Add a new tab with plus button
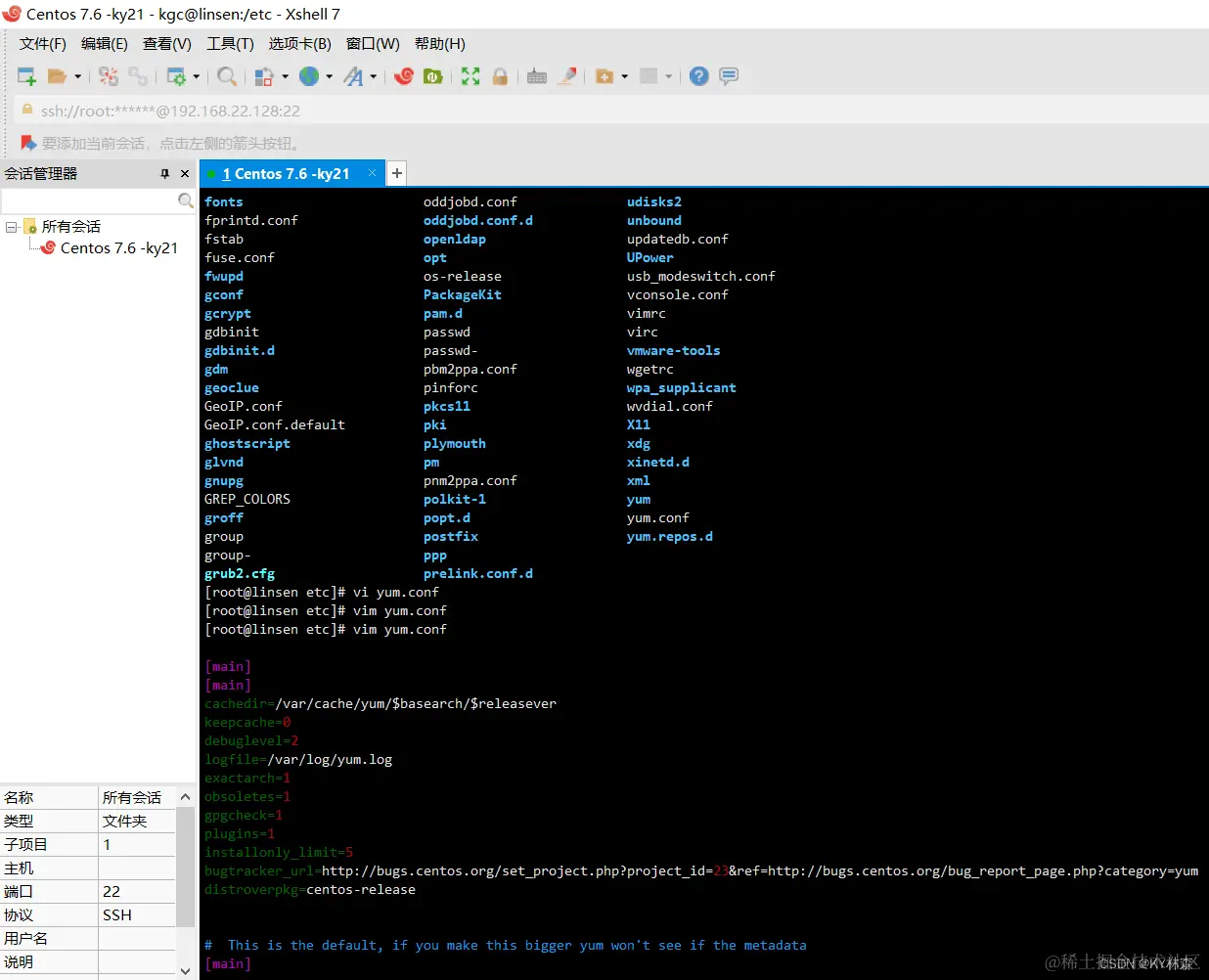The width and height of the screenshot is (1209, 980). [x=396, y=173]
